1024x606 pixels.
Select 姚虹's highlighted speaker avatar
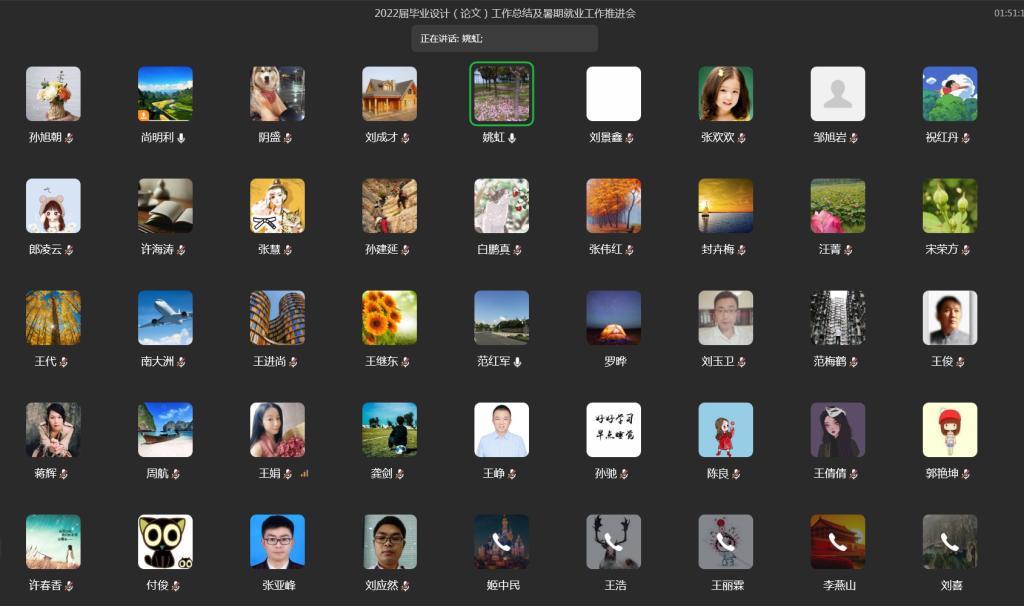(501, 94)
